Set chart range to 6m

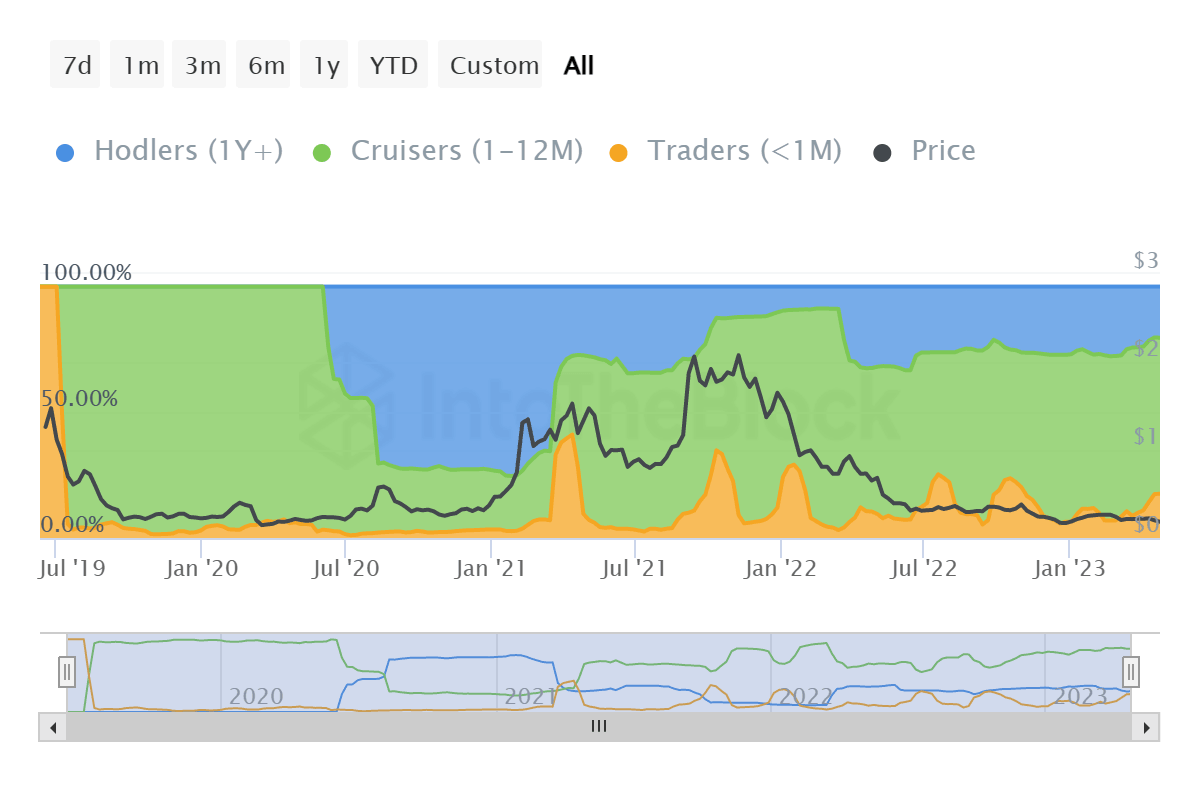point(264,66)
